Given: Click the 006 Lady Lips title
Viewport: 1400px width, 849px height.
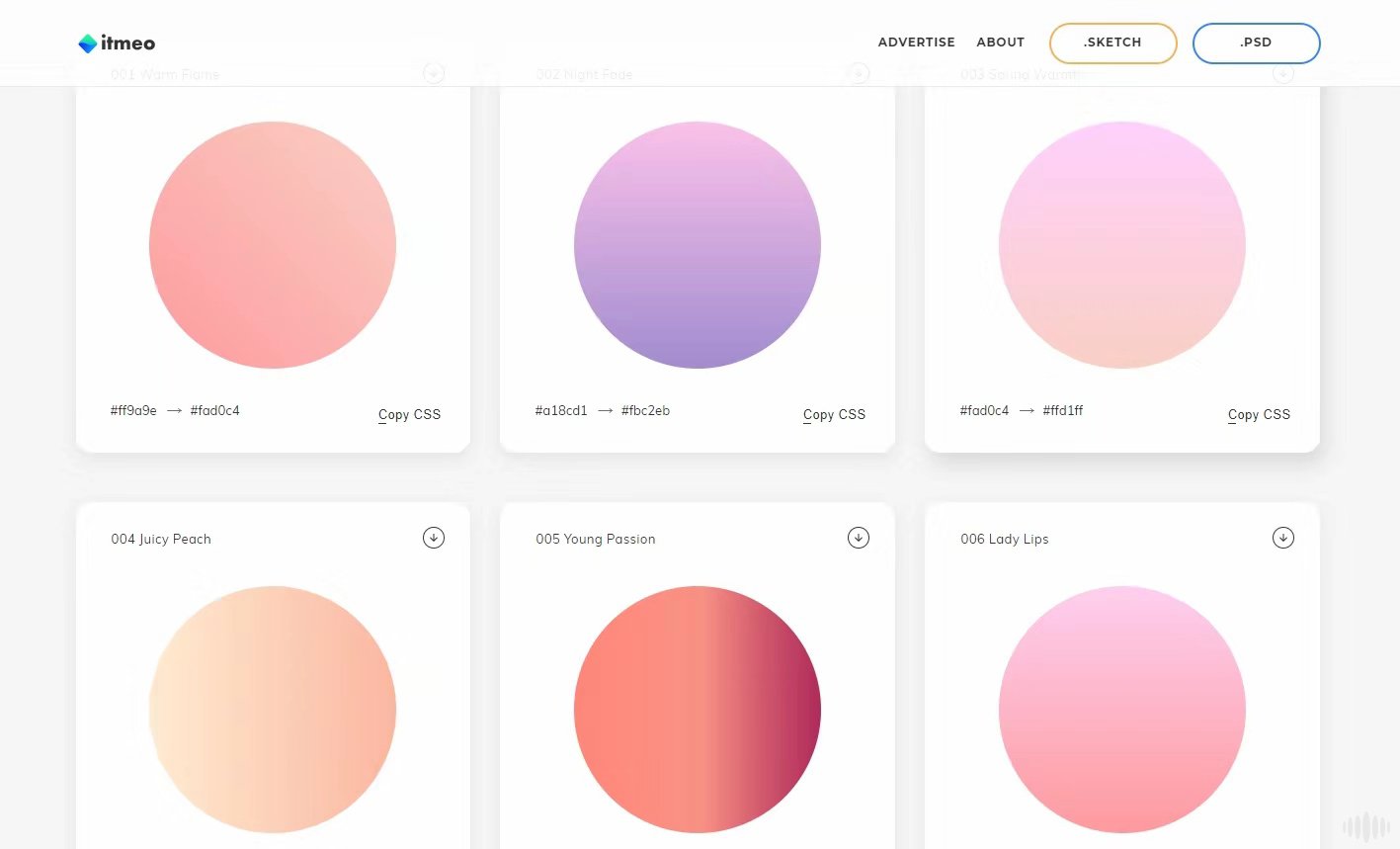Looking at the screenshot, I should [1005, 539].
